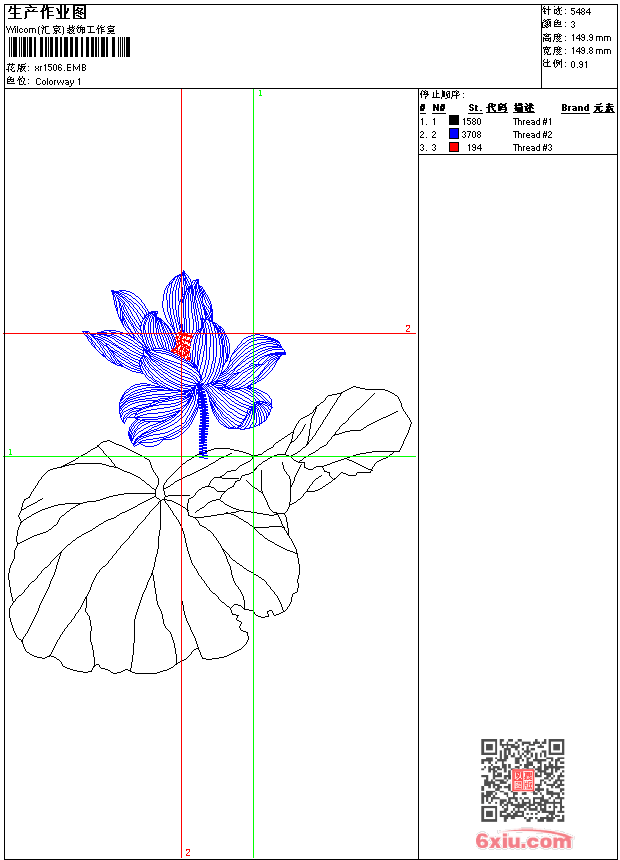This screenshot has width=620, height=860.
Task: Click the barcode under the Wilcom heading
Action: tap(69, 47)
